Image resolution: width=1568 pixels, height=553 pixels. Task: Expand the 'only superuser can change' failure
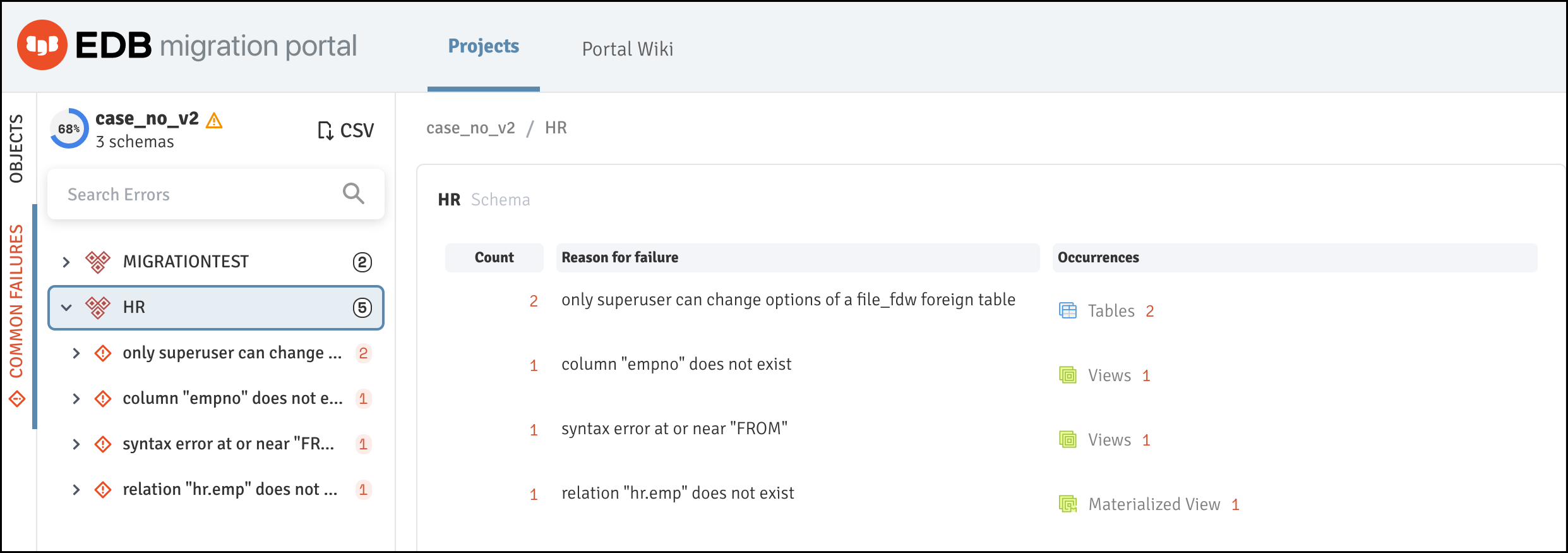pyautogui.click(x=76, y=353)
